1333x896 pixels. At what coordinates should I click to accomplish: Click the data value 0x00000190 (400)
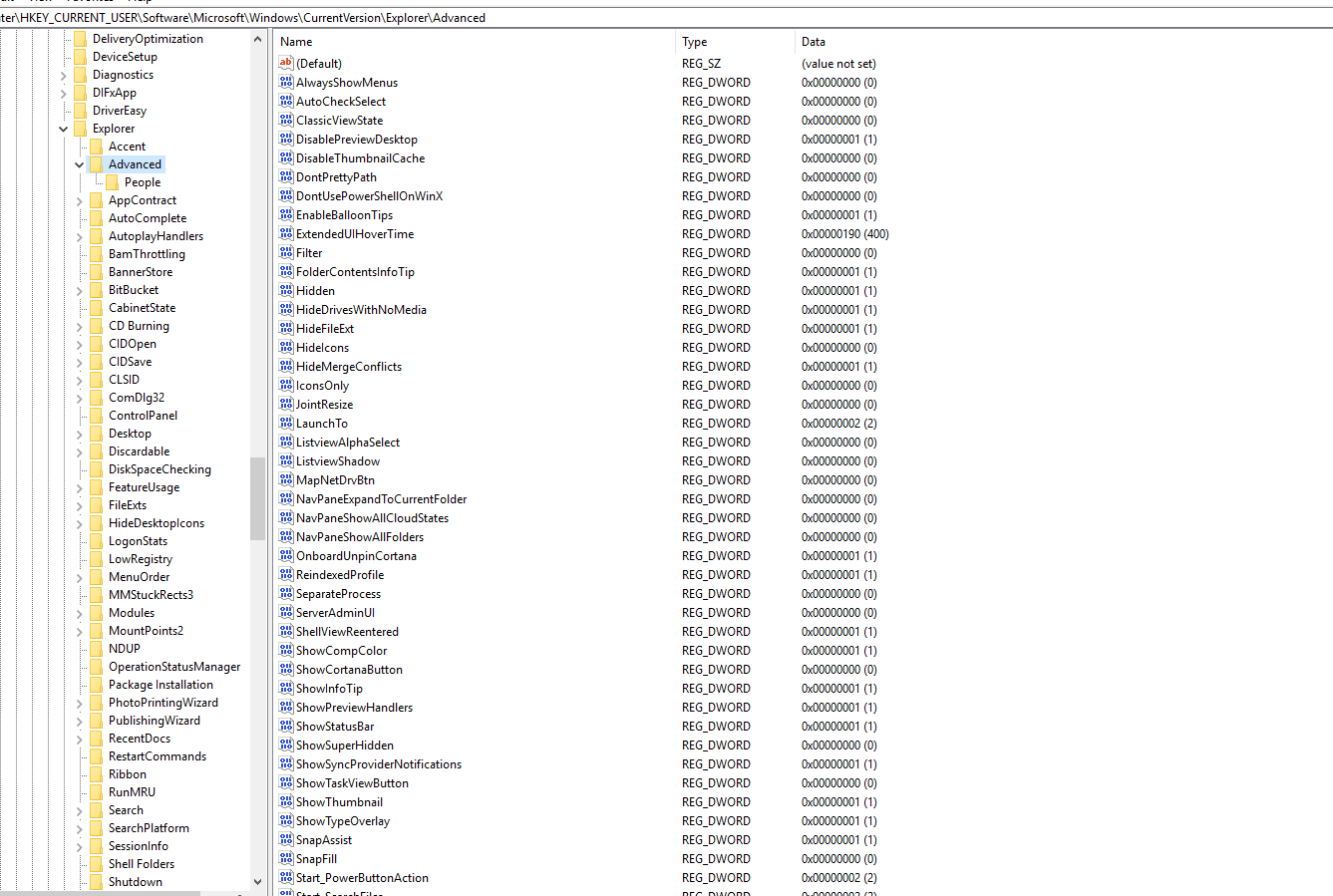click(844, 233)
